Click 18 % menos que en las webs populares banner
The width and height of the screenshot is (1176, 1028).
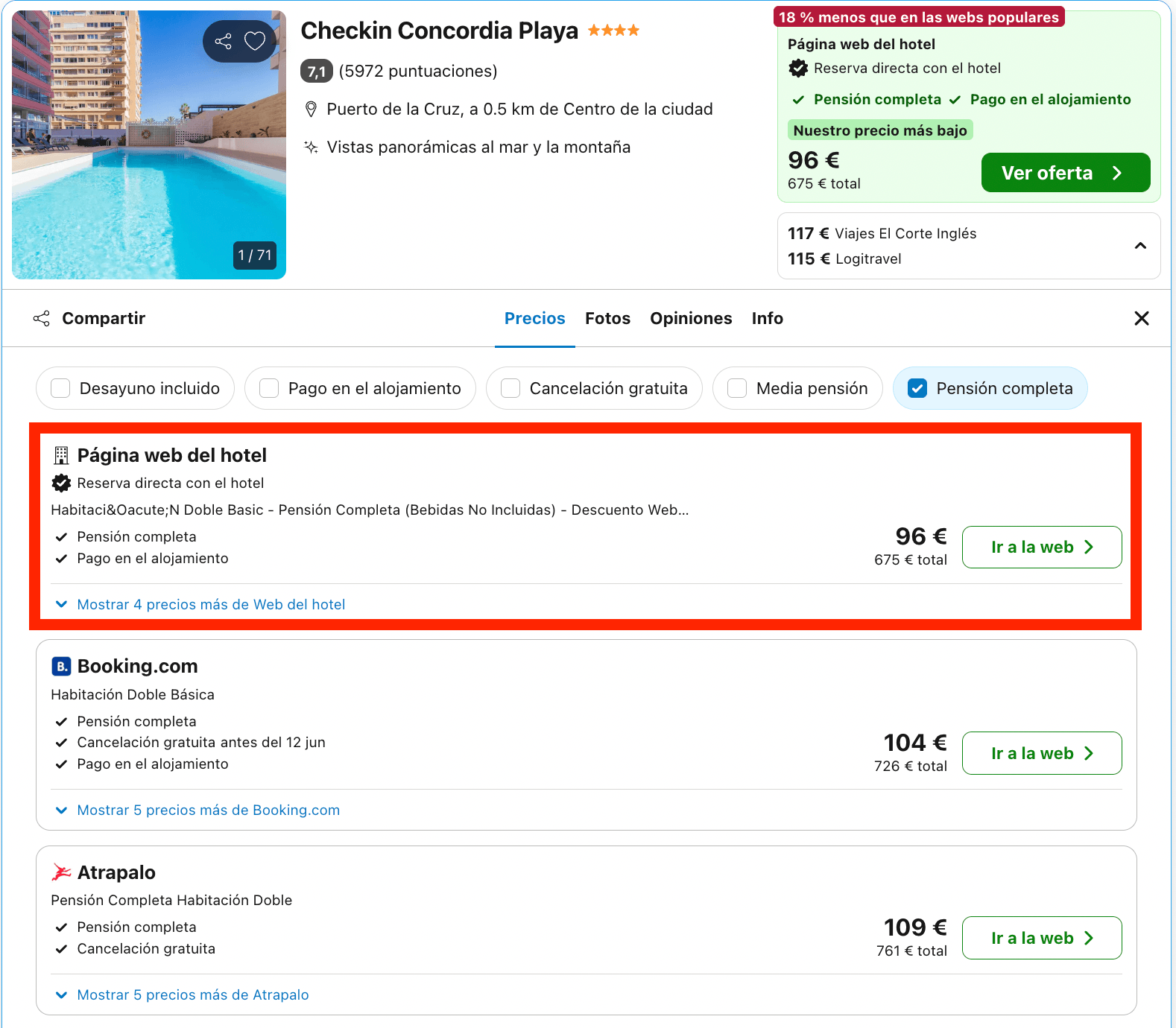(x=919, y=16)
